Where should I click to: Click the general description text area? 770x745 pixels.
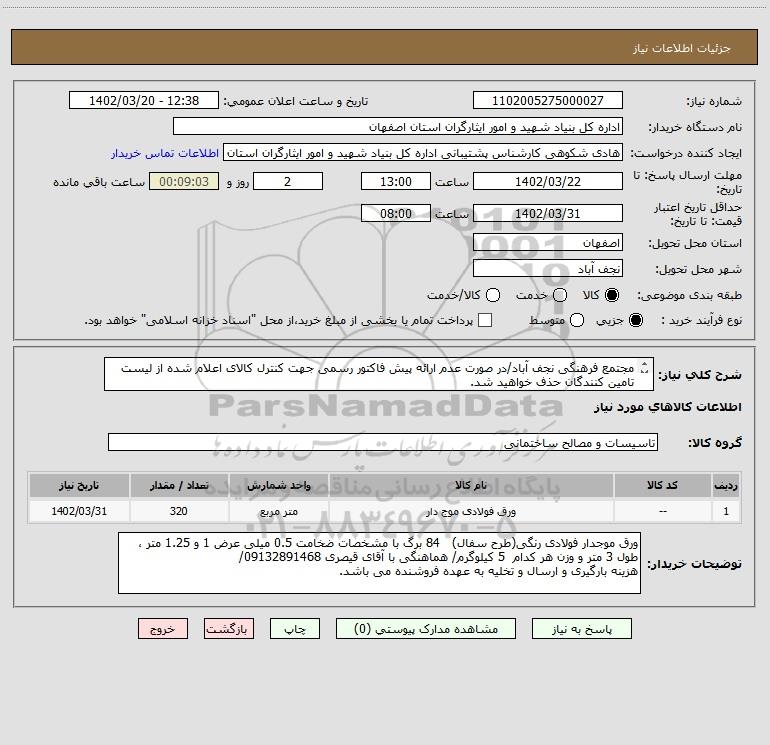pyautogui.click(x=379, y=375)
